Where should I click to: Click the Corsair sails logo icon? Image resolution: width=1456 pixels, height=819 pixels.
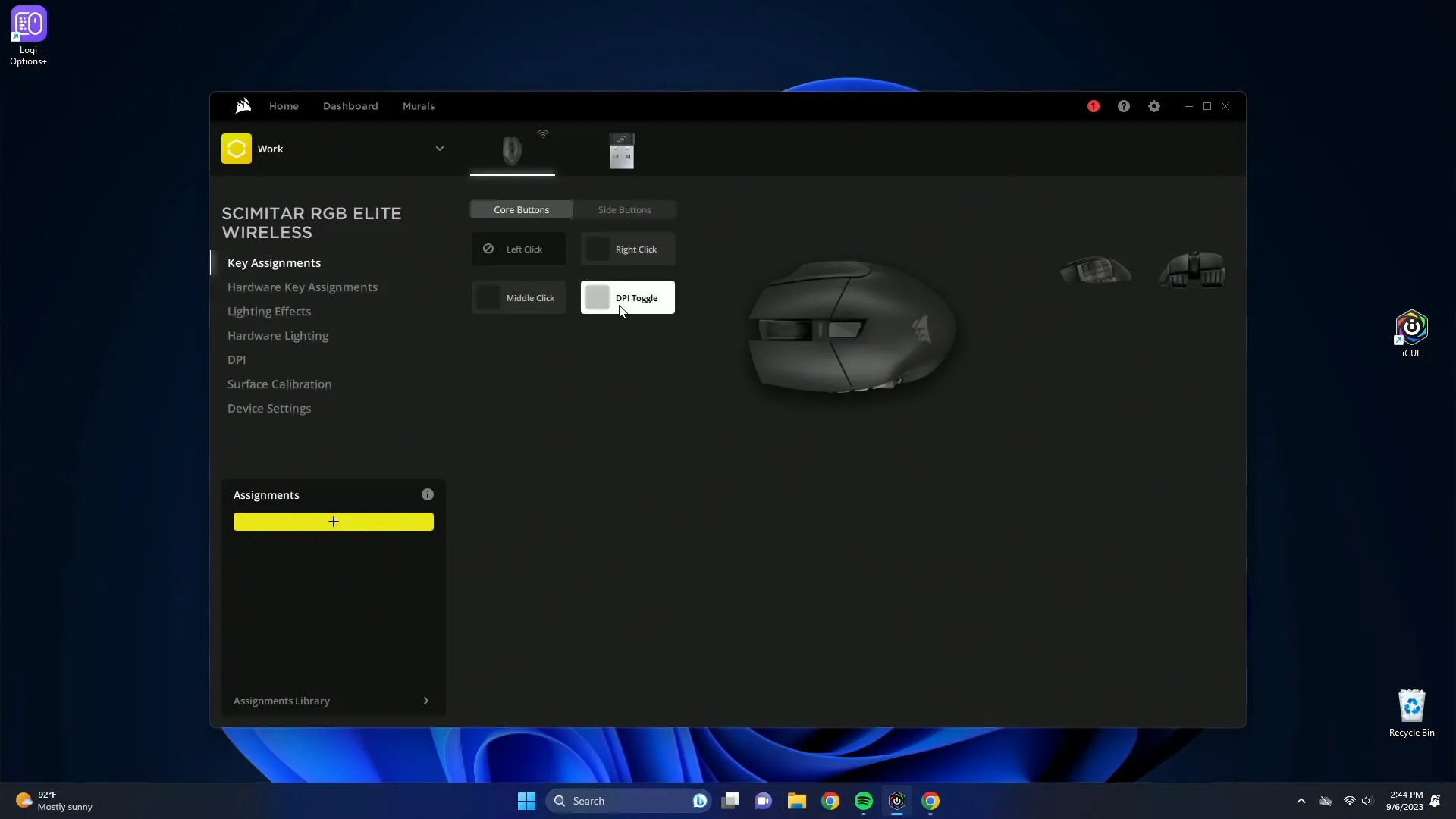[x=243, y=105]
